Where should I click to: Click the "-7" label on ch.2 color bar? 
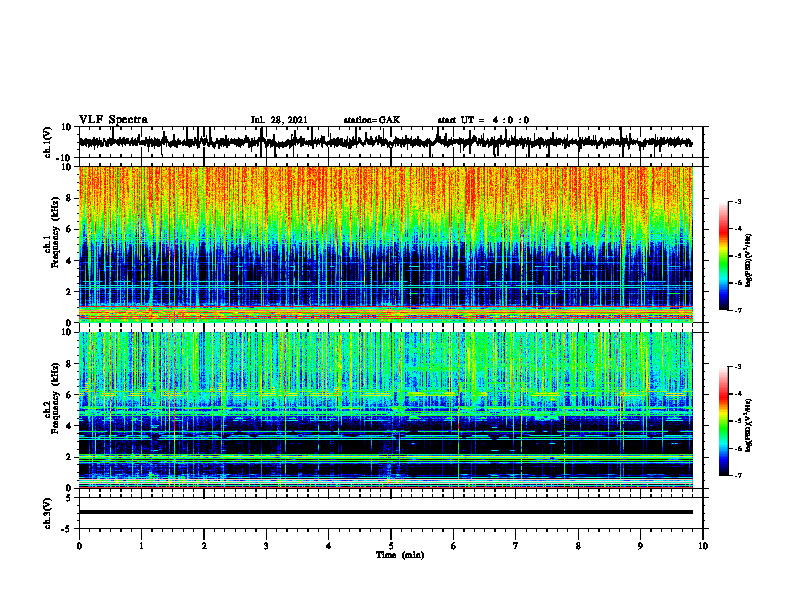tap(738, 475)
